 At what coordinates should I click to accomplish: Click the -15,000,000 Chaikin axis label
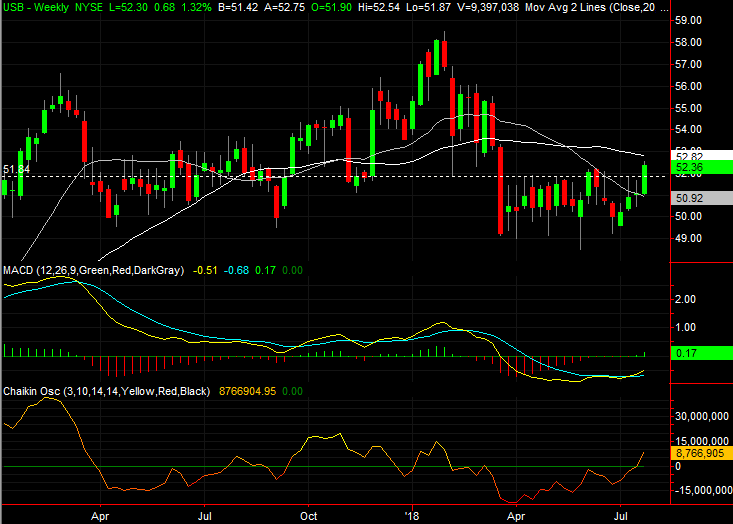(702, 490)
